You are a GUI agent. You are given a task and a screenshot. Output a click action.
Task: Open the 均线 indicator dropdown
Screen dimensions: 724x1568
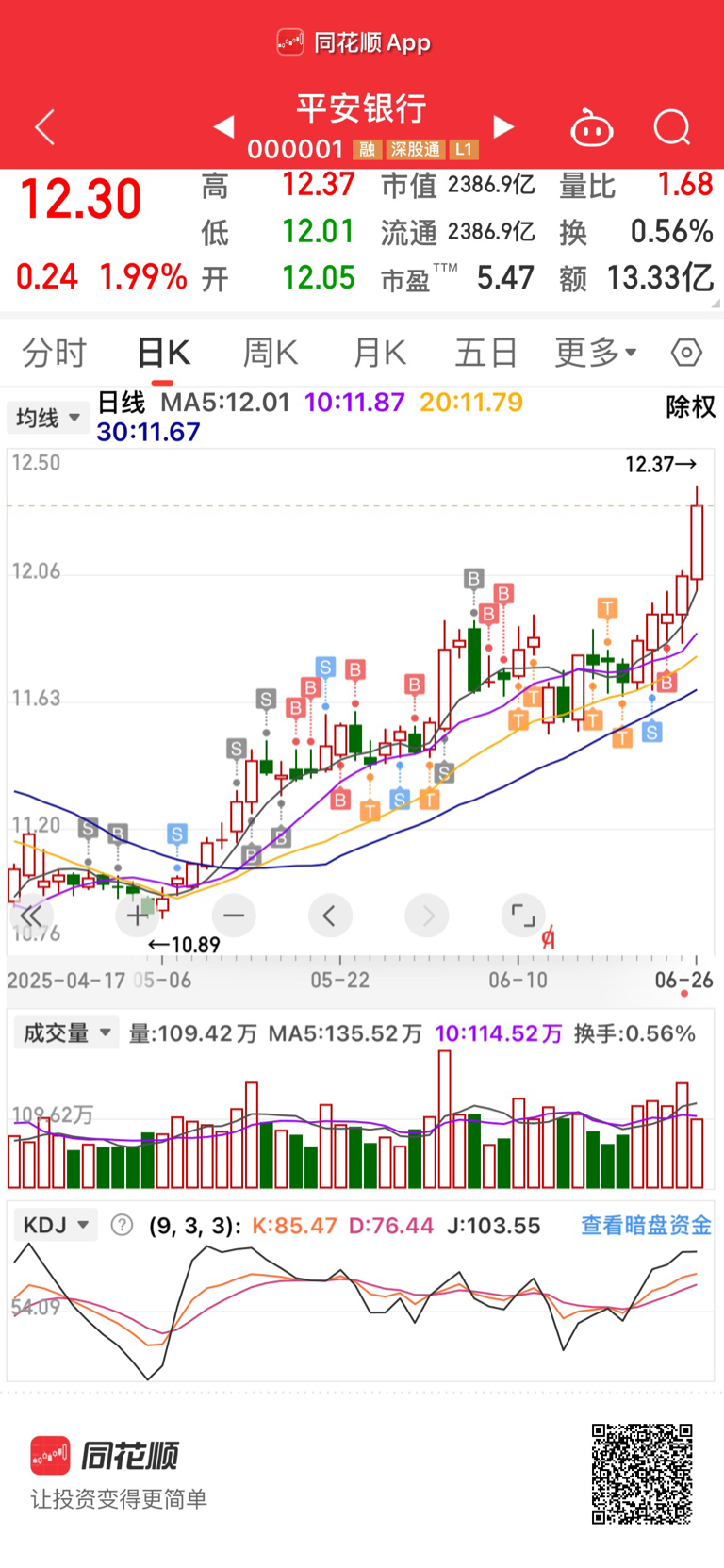(x=48, y=418)
